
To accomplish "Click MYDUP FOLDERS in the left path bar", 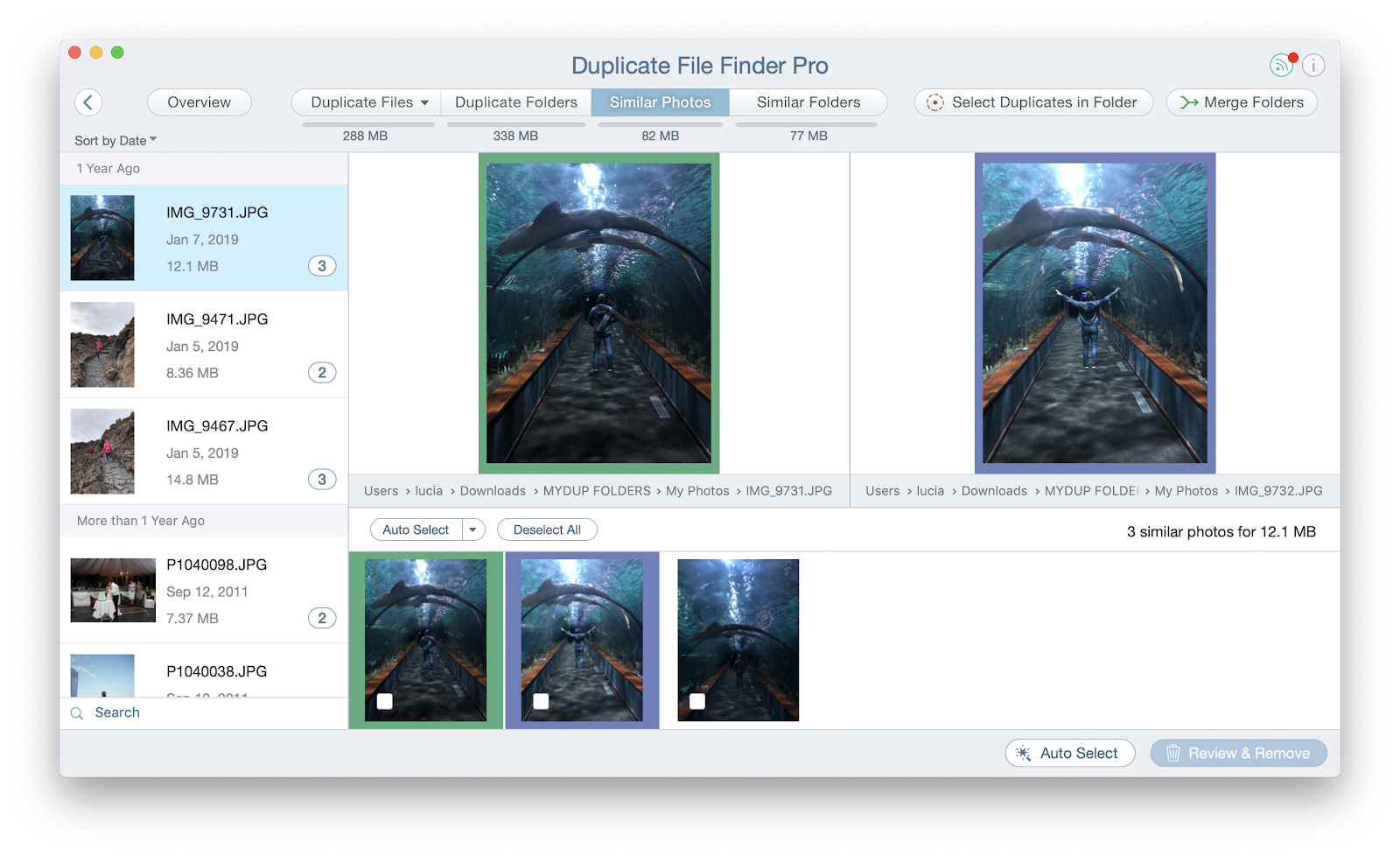I will coord(597,491).
